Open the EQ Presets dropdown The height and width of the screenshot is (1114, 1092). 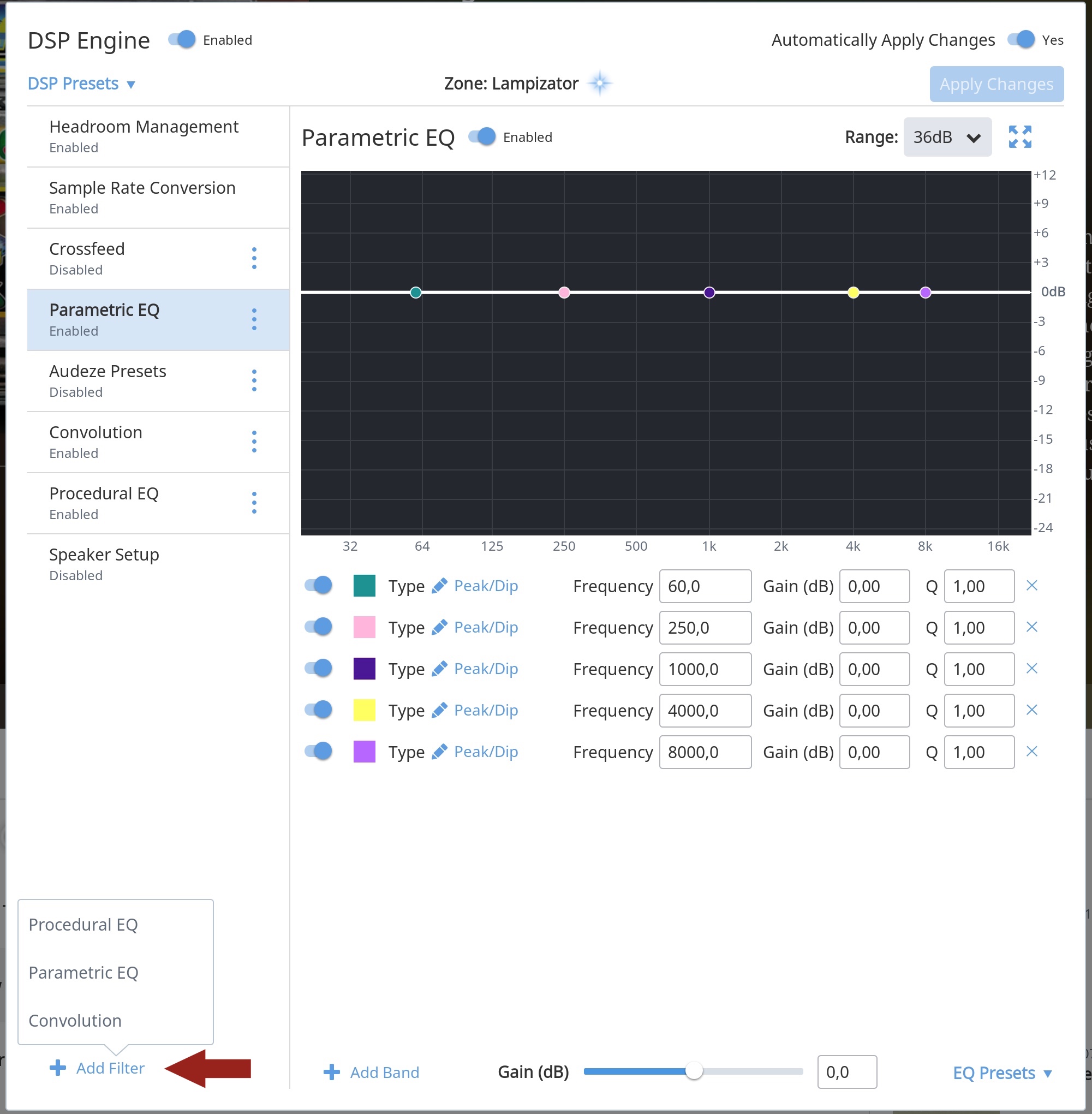[1001, 1073]
